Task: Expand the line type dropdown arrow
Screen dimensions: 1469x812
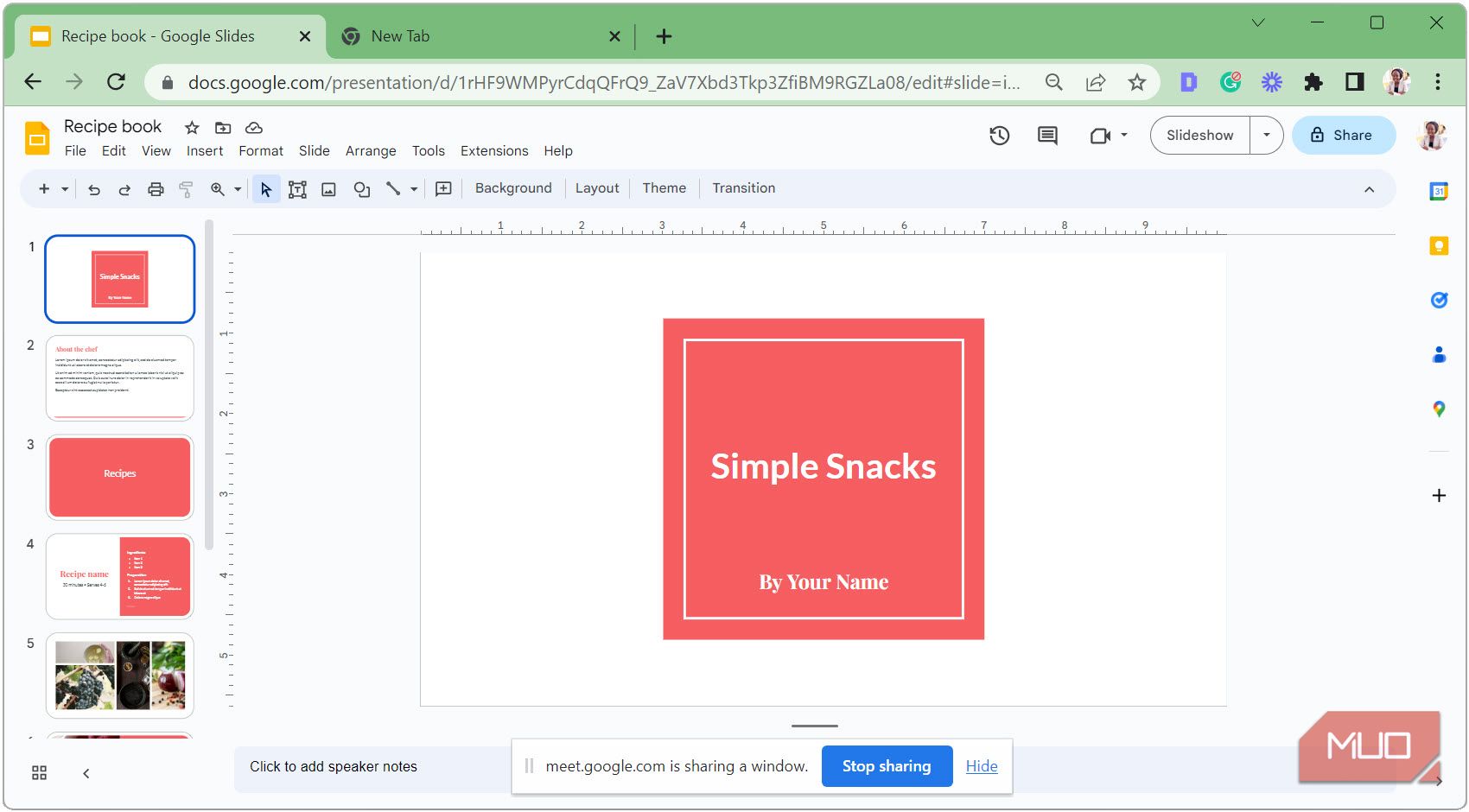Action: (x=414, y=189)
